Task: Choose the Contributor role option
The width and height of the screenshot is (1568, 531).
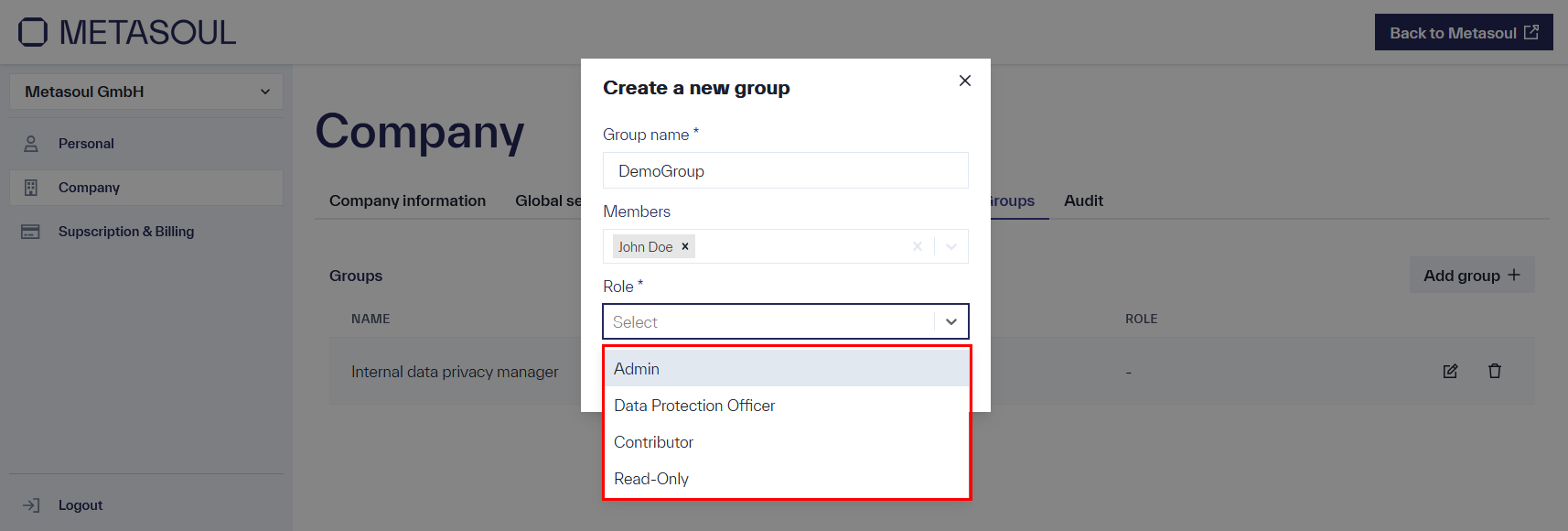Action: 786,442
